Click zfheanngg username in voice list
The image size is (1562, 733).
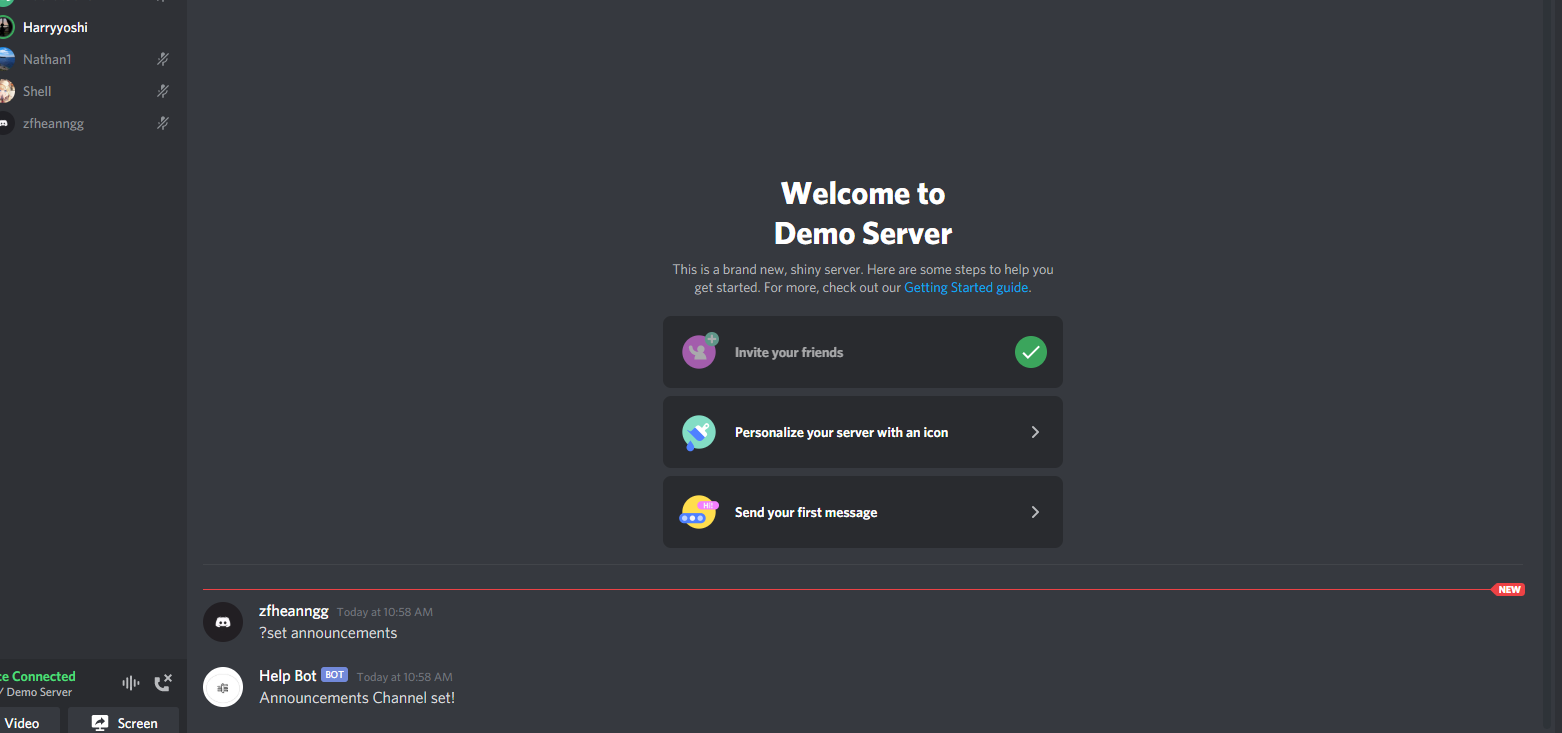click(x=53, y=123)
